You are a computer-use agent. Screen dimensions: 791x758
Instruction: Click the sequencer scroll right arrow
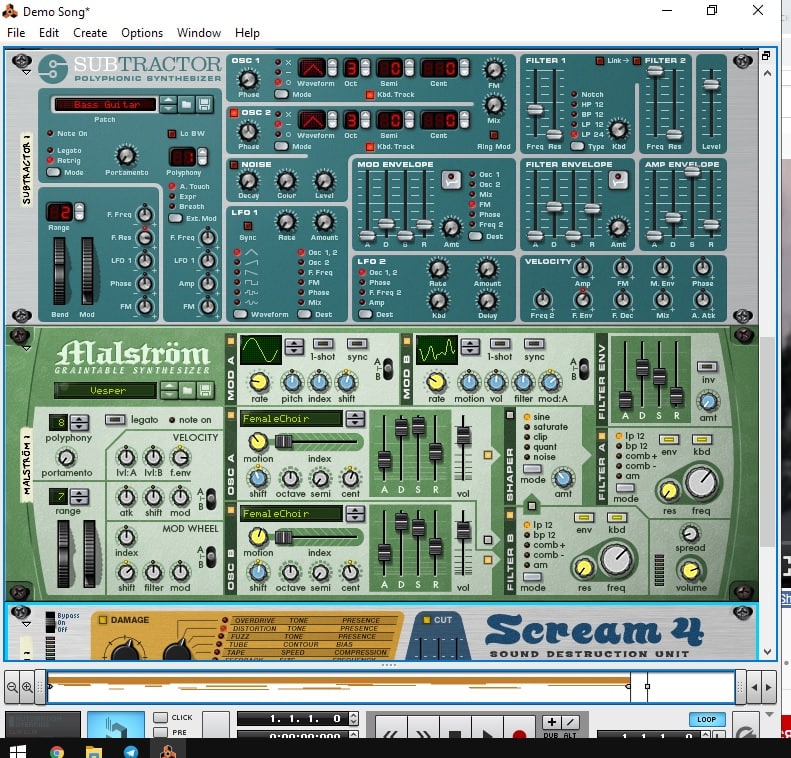click(x=768, y=687)
